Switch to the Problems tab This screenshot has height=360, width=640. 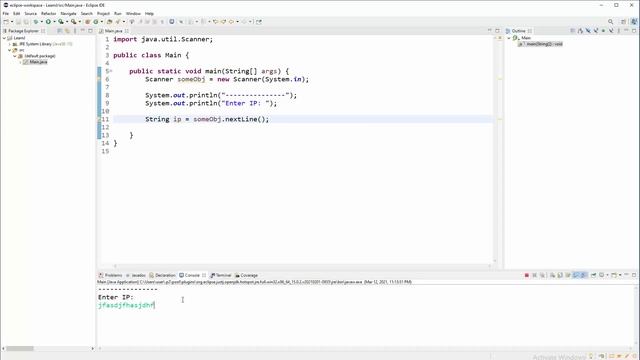pos(111,275)
